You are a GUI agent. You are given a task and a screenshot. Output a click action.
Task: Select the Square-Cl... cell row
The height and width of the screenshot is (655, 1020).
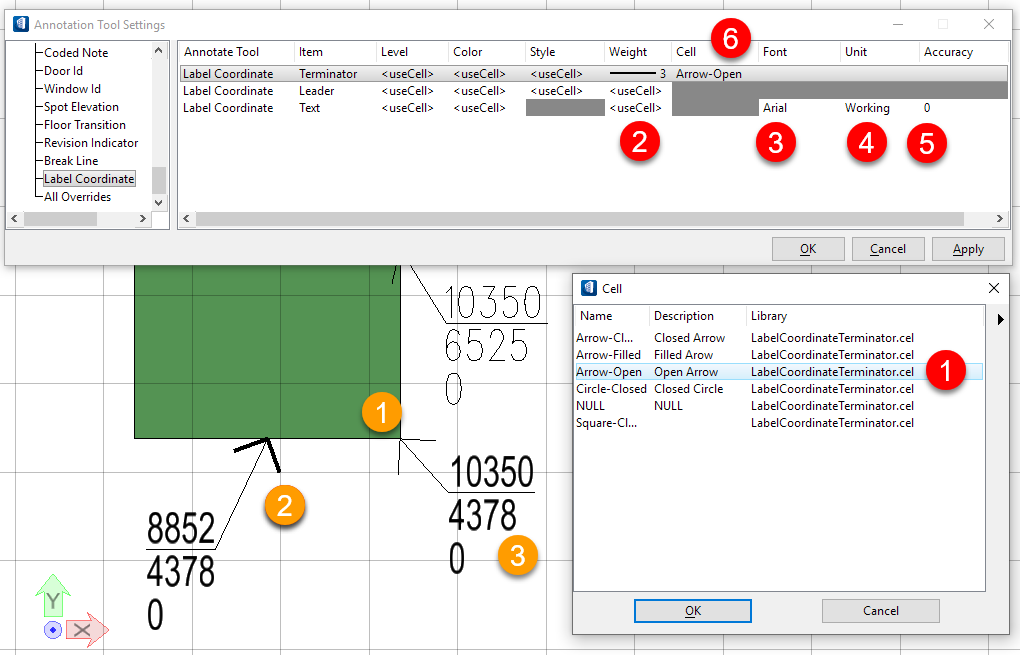coord(779,423)
